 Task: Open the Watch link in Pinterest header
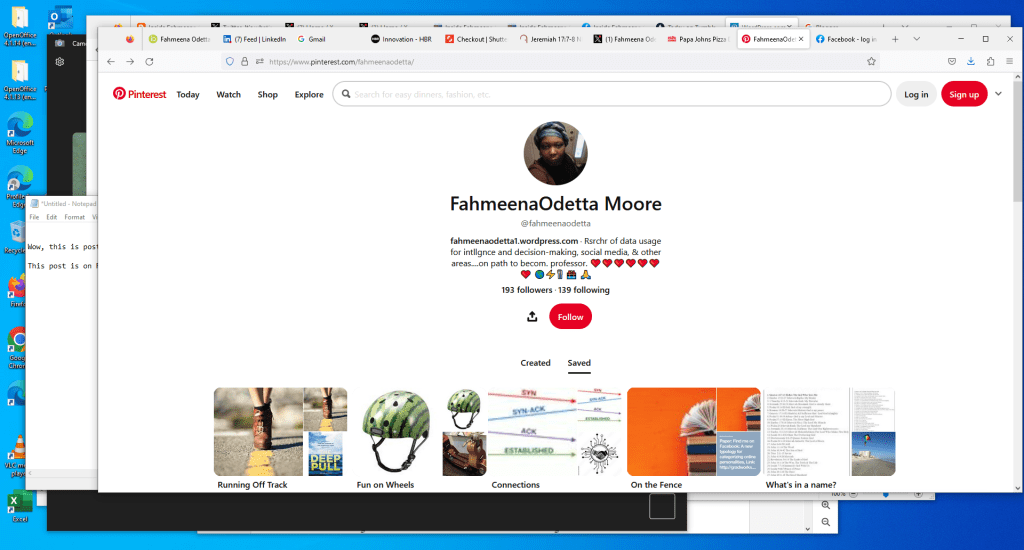(x=229, y=95)
